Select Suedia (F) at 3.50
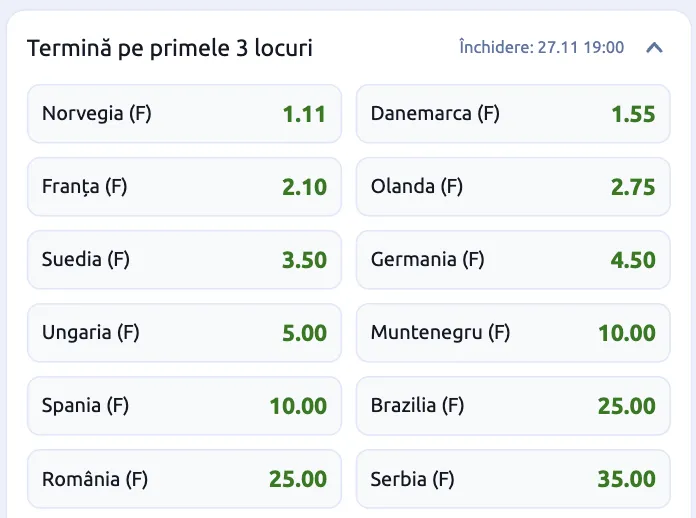Viewport: 696px width, 518px height. 184,260
